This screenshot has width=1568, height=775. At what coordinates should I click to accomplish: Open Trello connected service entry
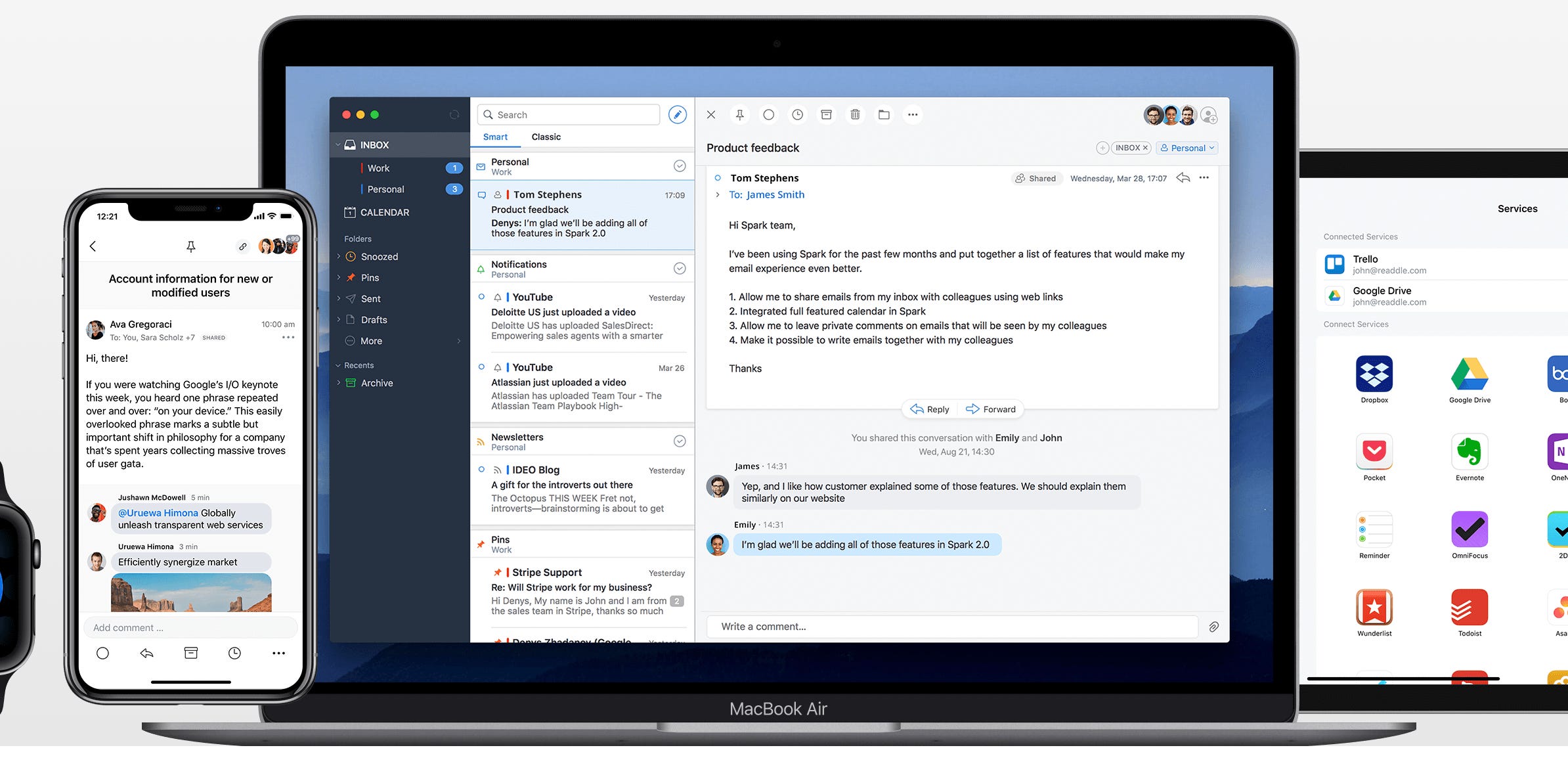point(1442,264)
